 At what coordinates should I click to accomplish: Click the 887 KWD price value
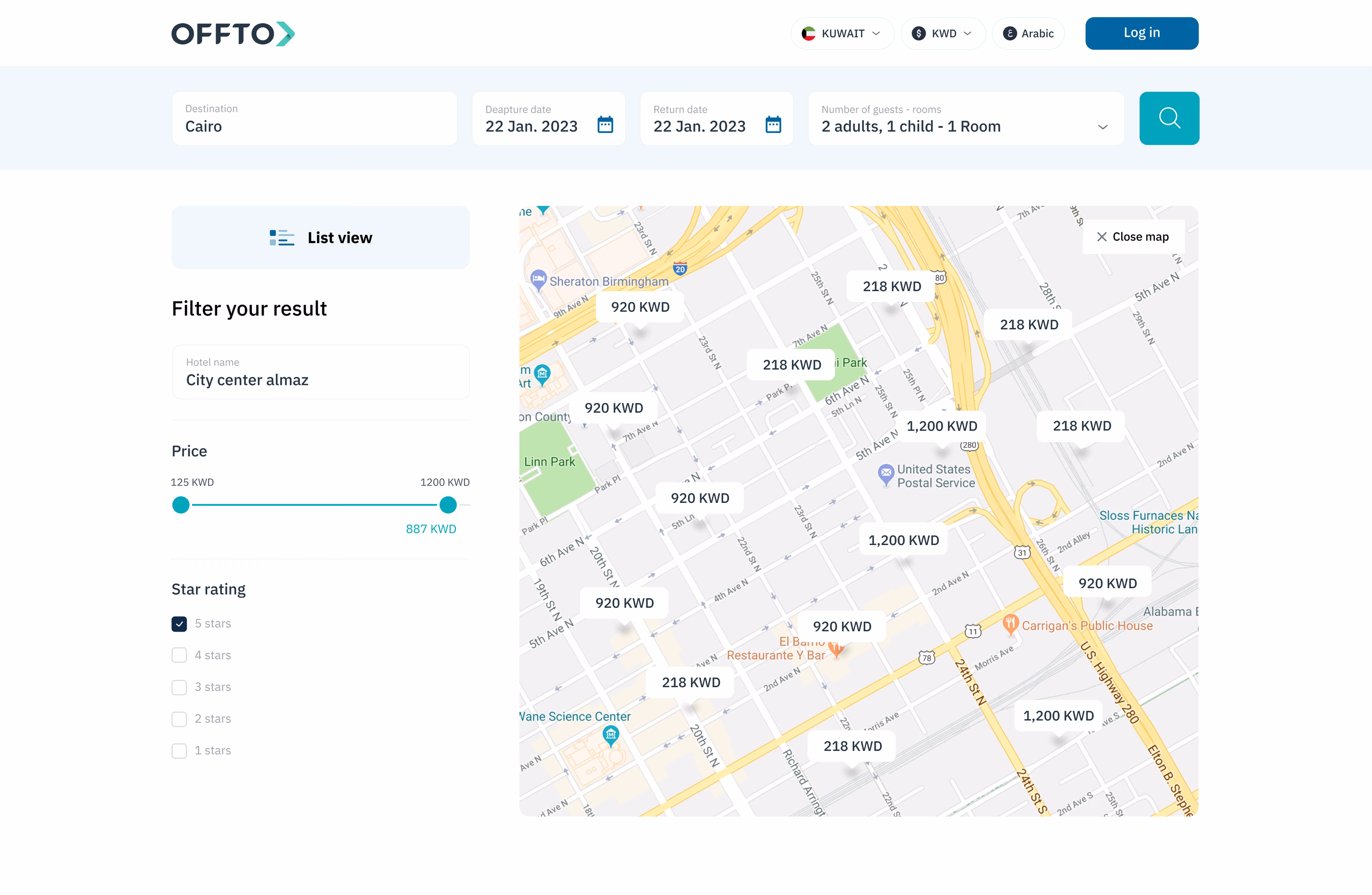pyautogui.click(x=431, y=529)
